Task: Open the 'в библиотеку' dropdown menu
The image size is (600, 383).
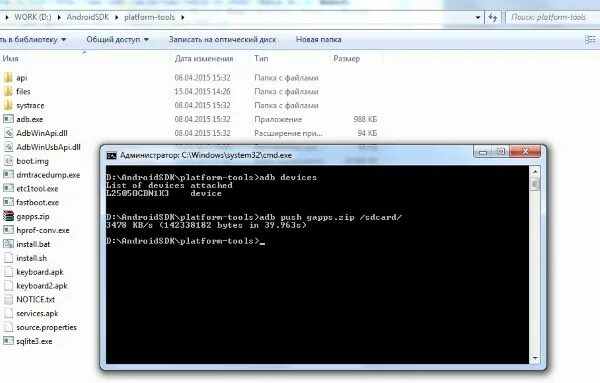Action: 33,39
